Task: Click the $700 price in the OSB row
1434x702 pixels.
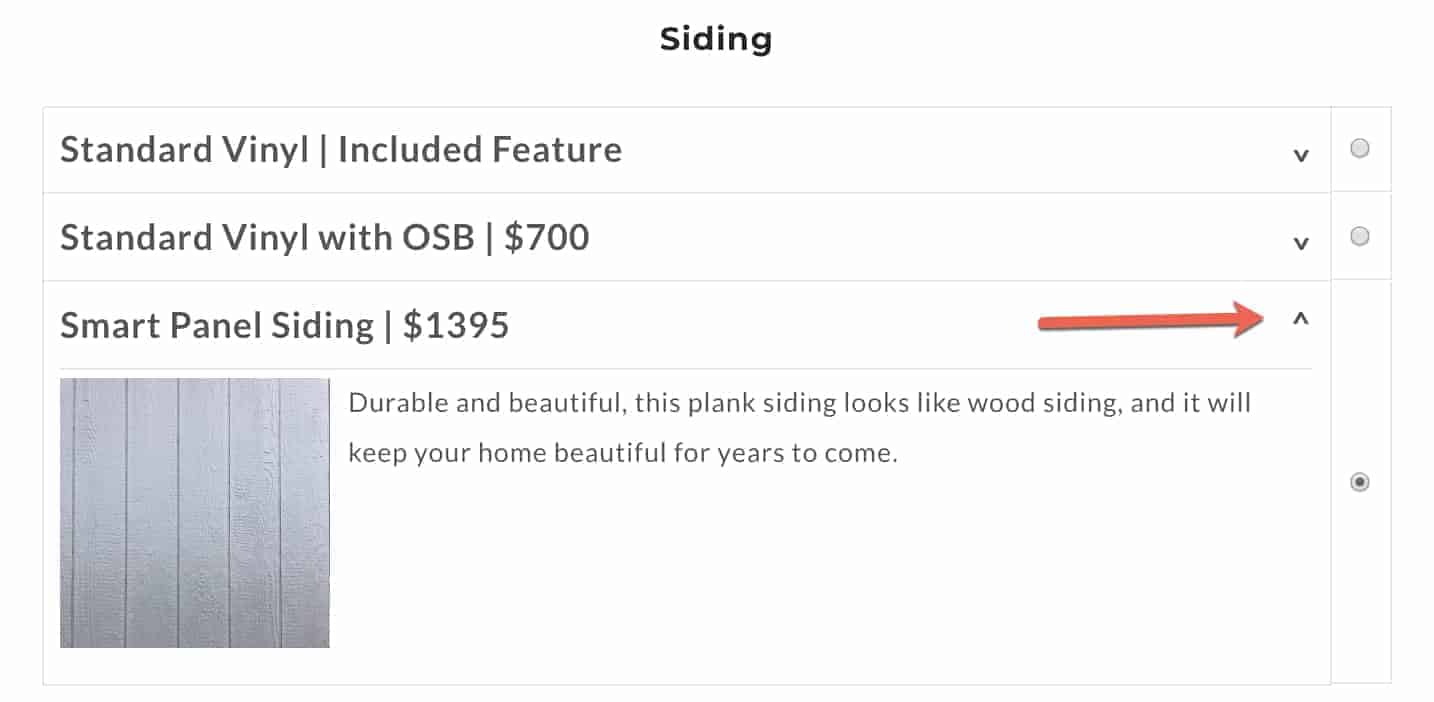Action: [547, 238]
